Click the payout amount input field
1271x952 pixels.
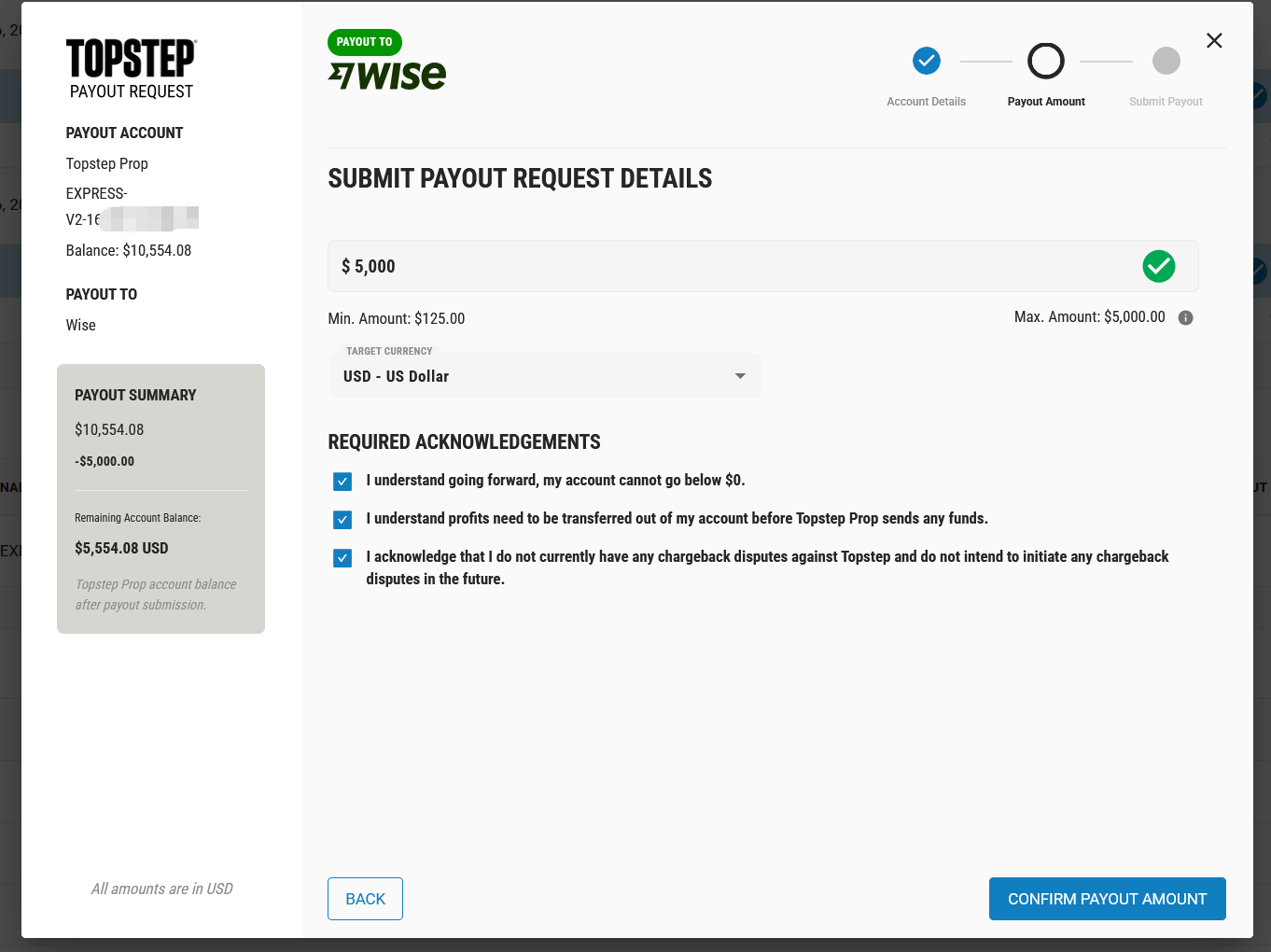pyautogui.click(x=763, y=266)
